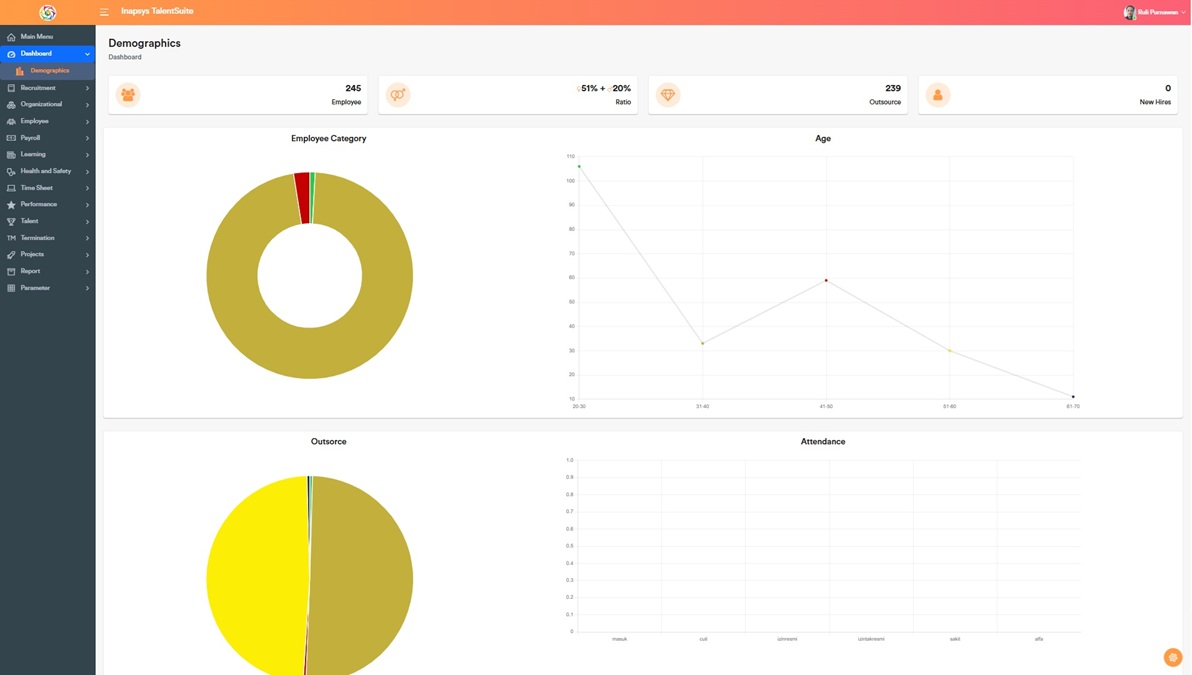Toggle the hamburger sidebar menu
Image resolution: width=1192 pixels, height=675 pixels.
pyautogui.click(x=104, y=12)
